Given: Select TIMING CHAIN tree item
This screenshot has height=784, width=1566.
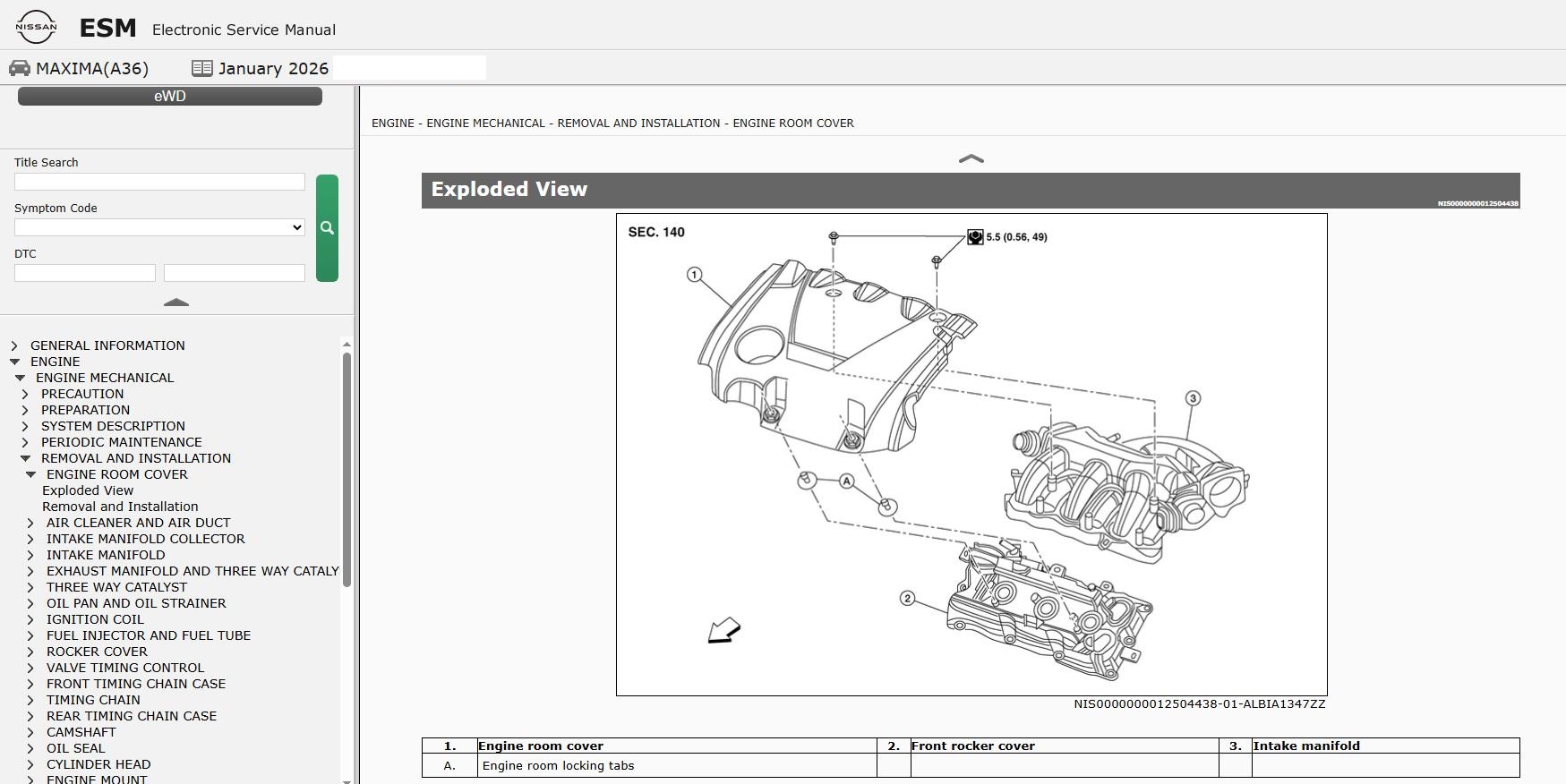Looking at the screenshot, I should 93,700.
